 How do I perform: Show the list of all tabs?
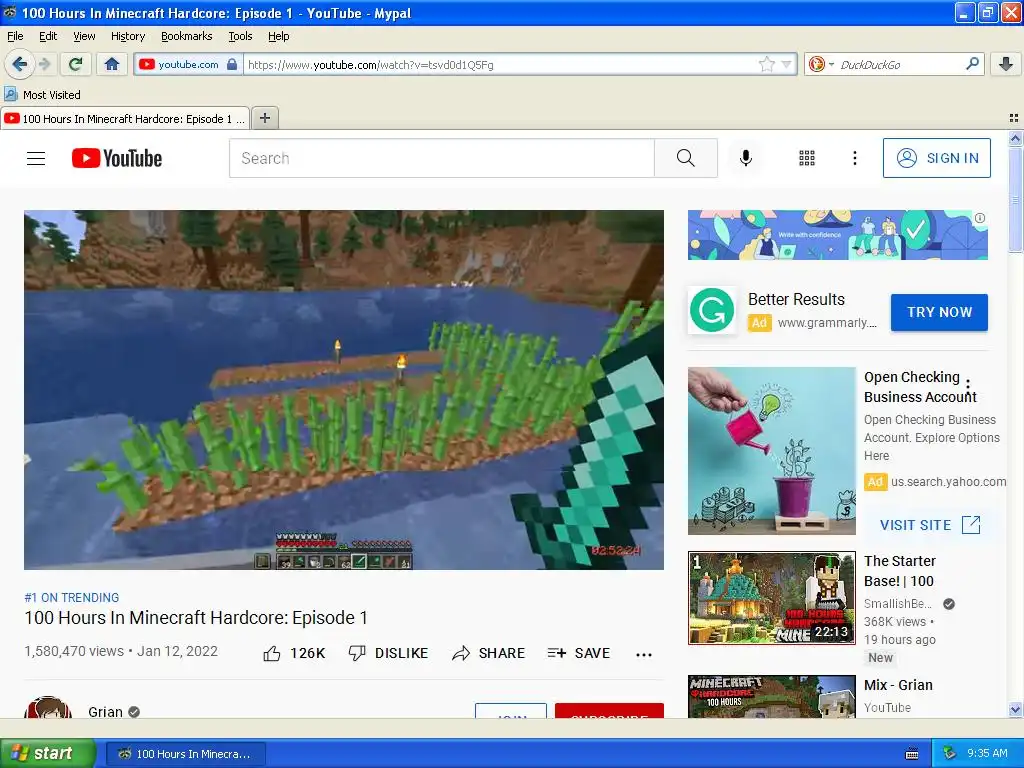pos(1014,118)
